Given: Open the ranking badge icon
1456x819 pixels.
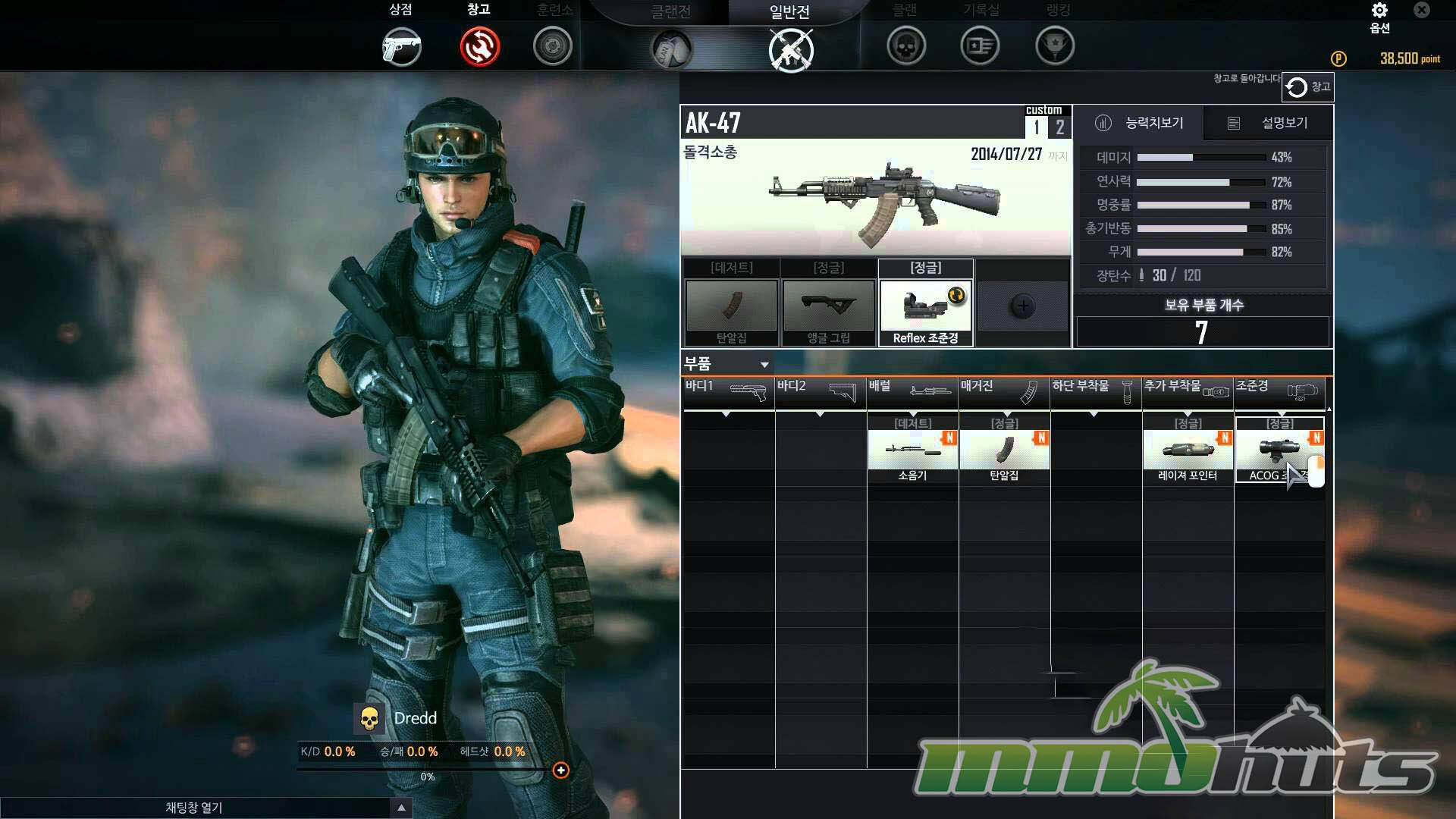Looking at the screenshot, I should (1054, 47).
